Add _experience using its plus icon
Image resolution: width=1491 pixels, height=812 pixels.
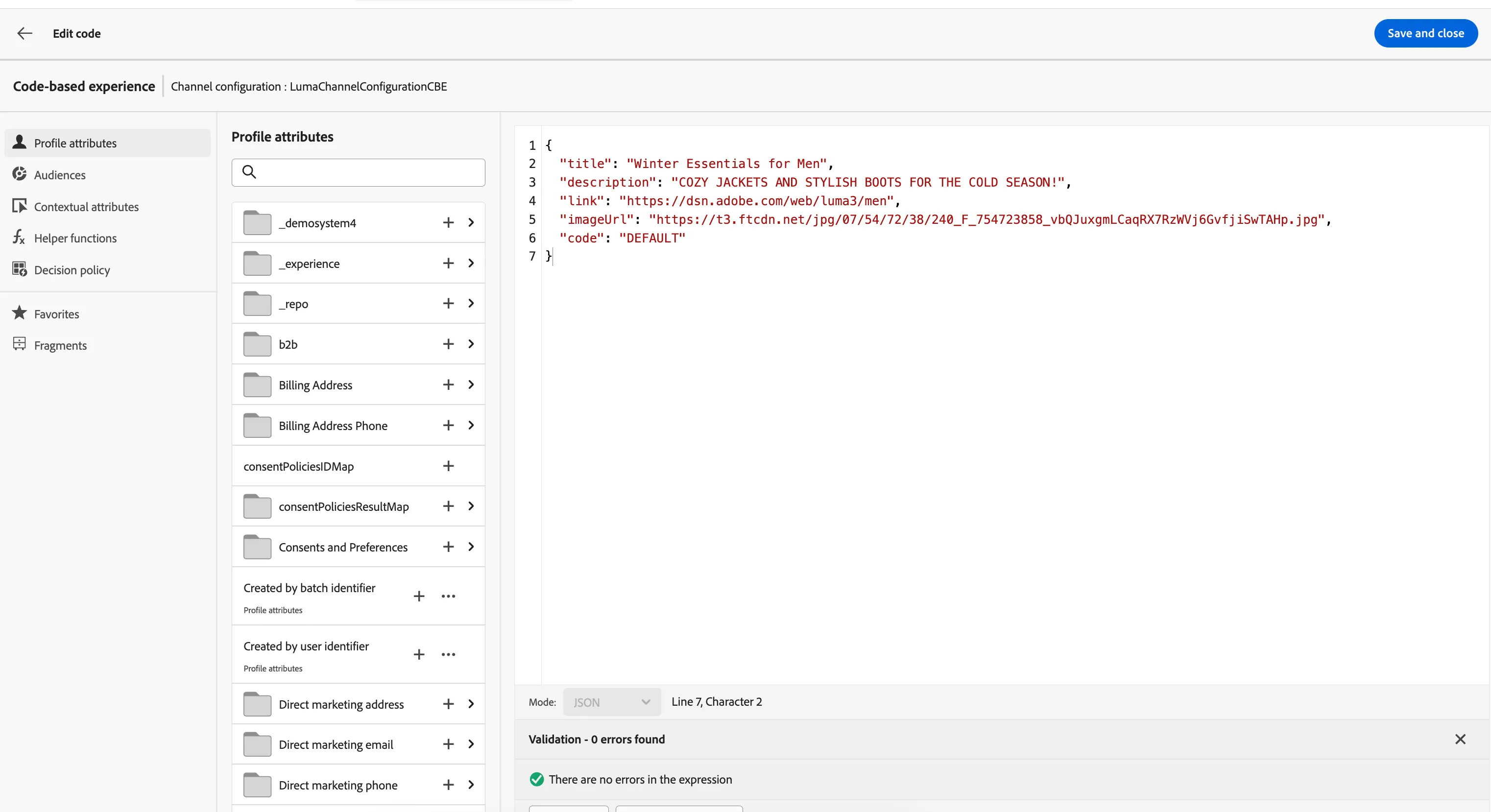click(x=448, y=263)
